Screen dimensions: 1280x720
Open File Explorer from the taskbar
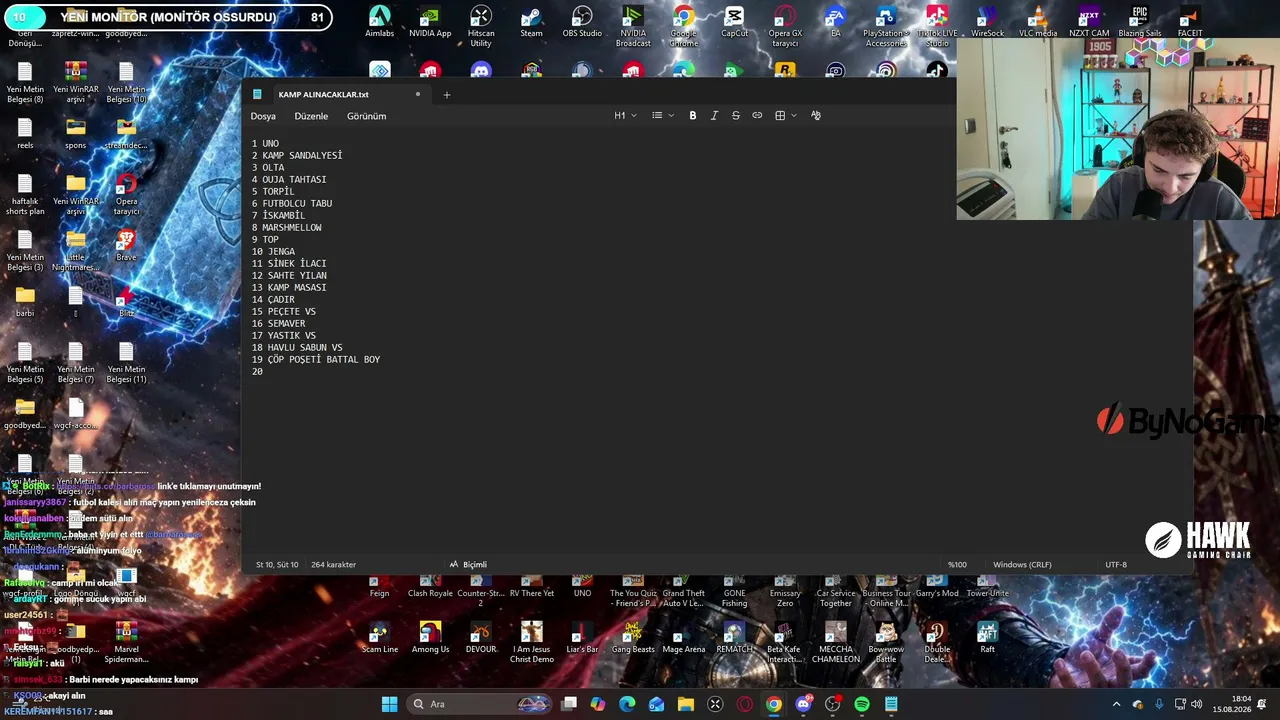(x=686, y=704)
